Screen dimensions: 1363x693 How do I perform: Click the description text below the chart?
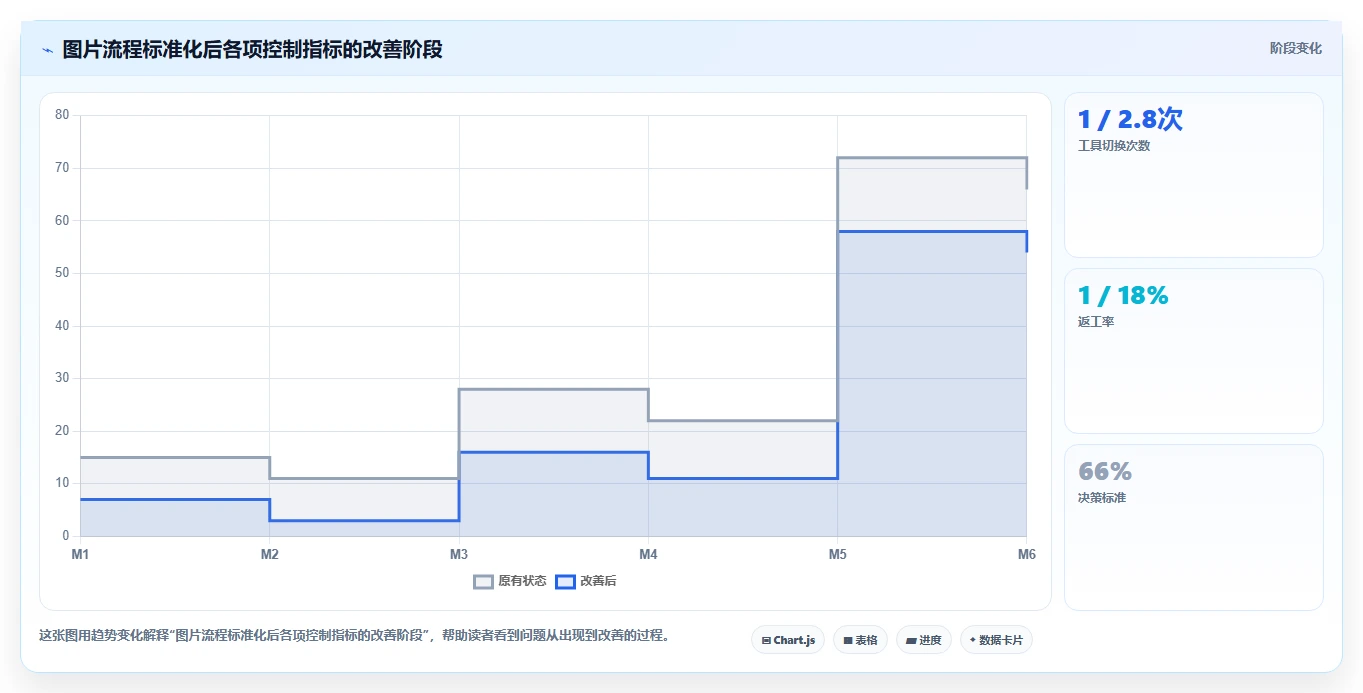[x=354, y=635]
